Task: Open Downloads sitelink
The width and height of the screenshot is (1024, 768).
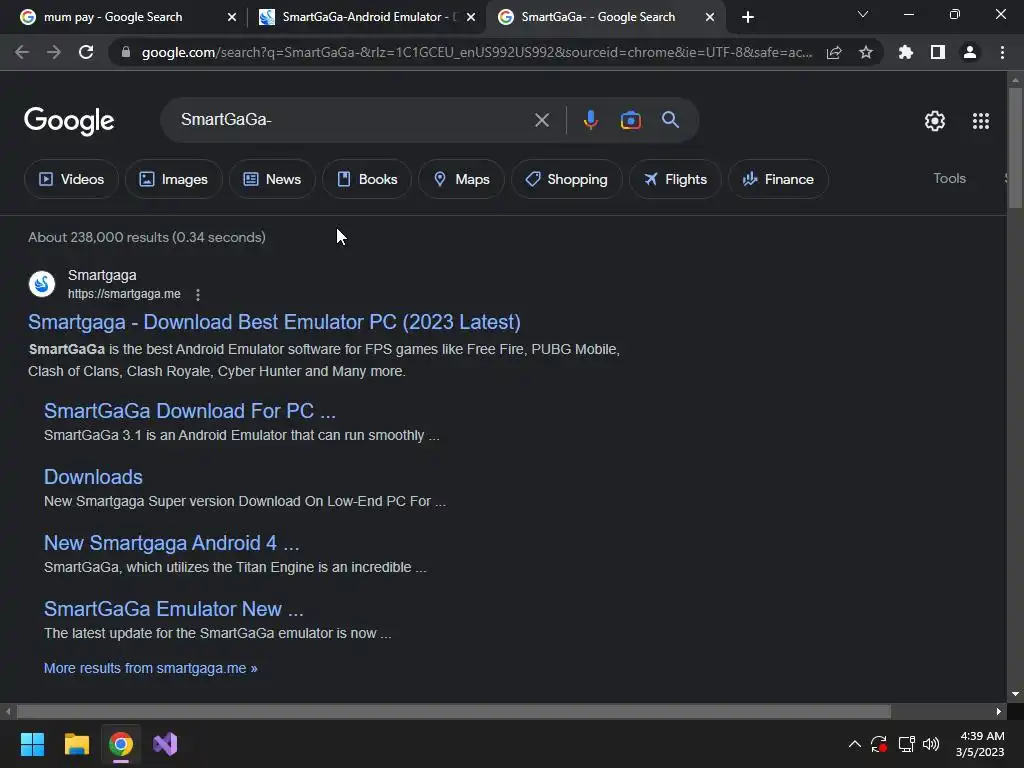Action: pos(93,477)
